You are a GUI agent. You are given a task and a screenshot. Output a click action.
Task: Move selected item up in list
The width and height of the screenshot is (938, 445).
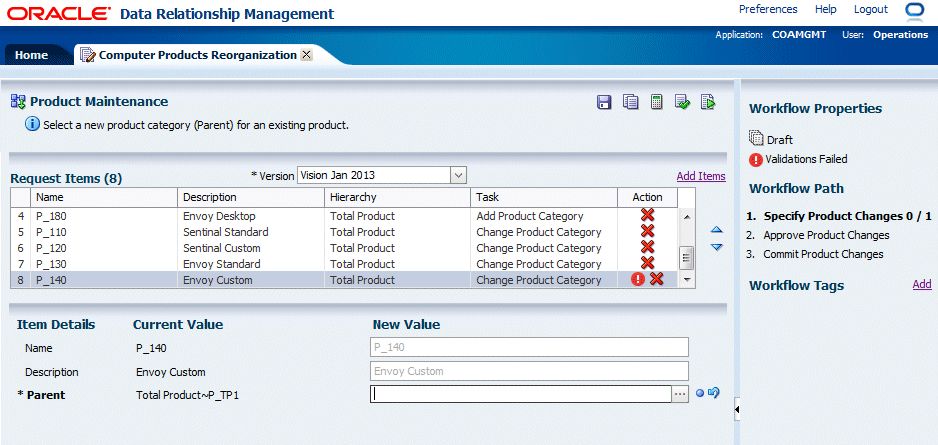tap(716, 231)
